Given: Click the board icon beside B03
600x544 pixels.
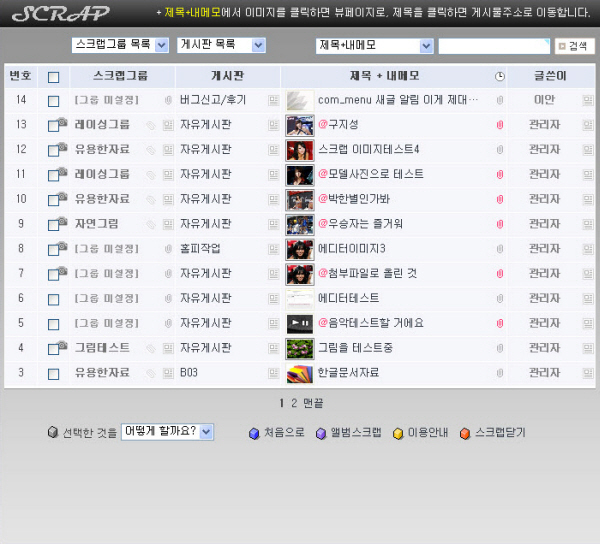Looking at the screenshot, I should coord(273,373).
